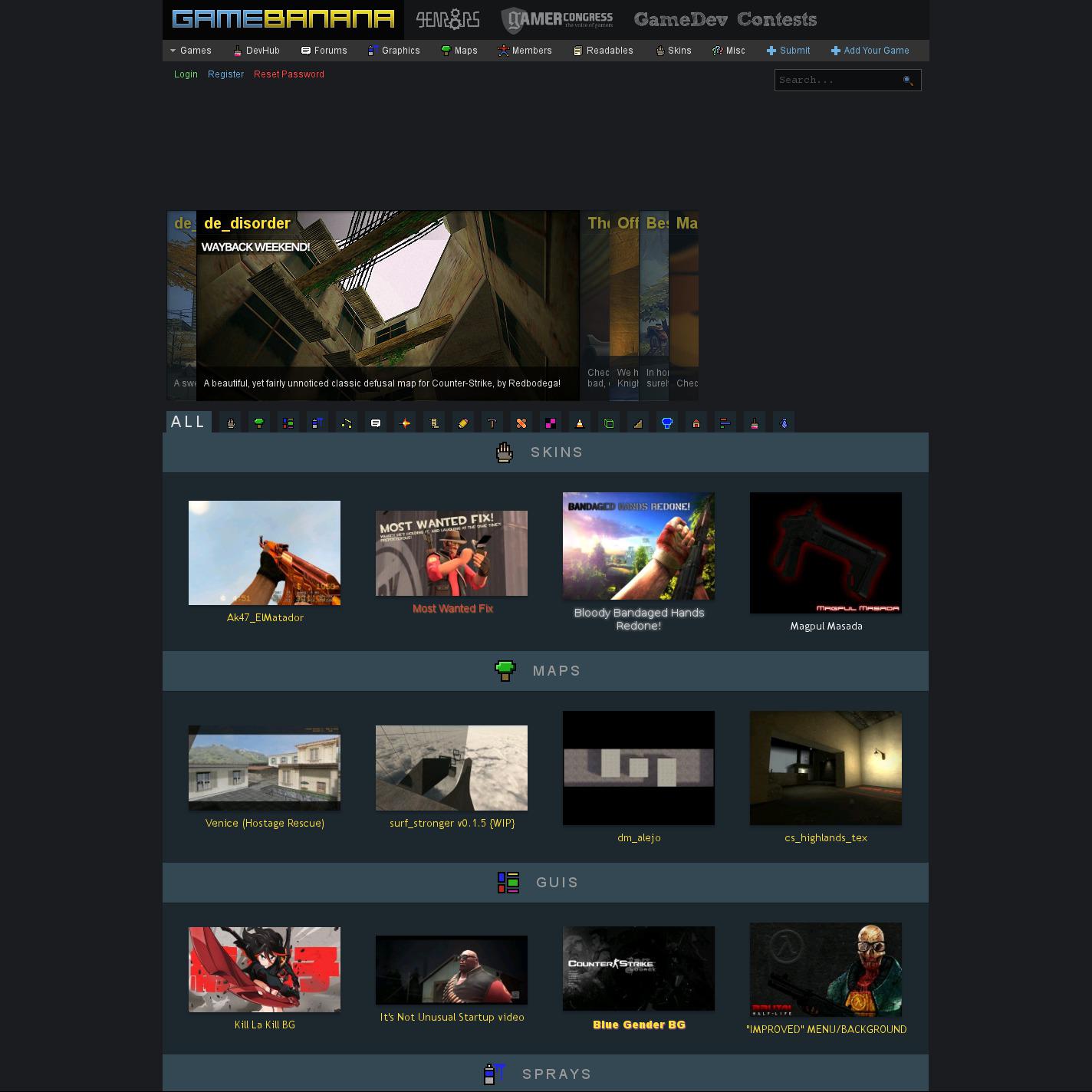Click the blue trophy filter icon

tap(667, 423)
